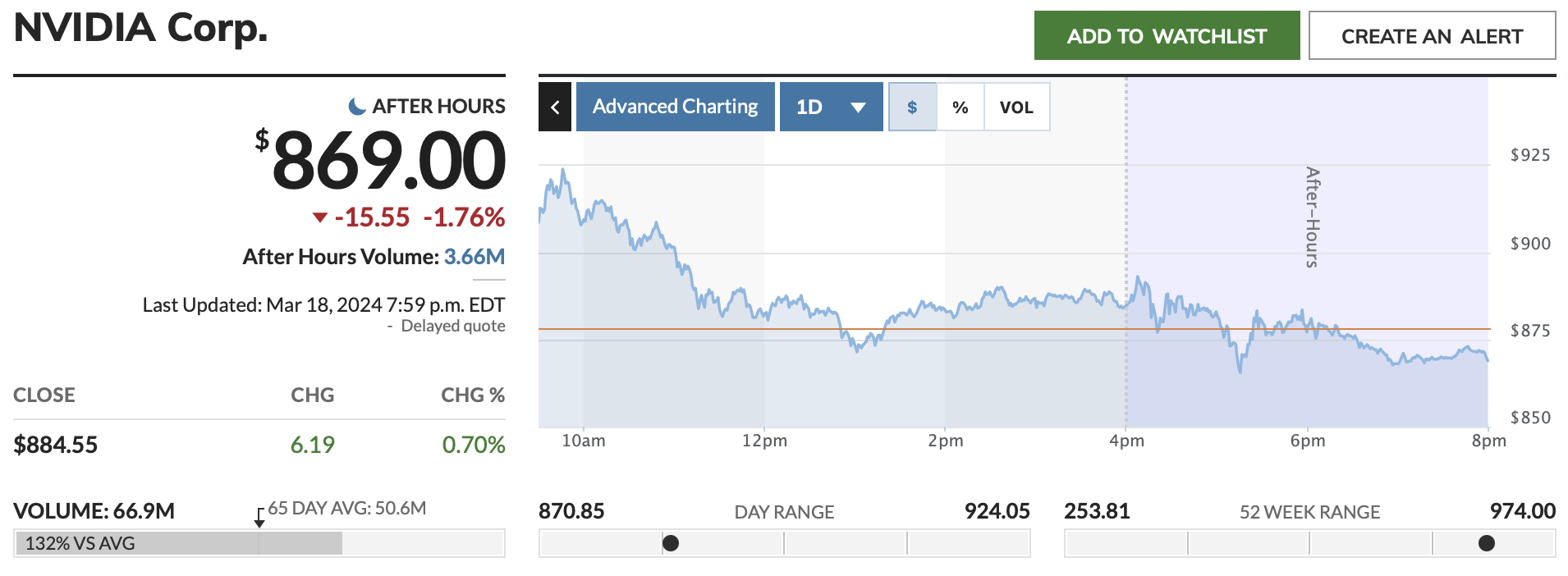Click the vertical After-Hours chart label
The height and width of the screenshot is (576, 1568).
[1312, 217]
